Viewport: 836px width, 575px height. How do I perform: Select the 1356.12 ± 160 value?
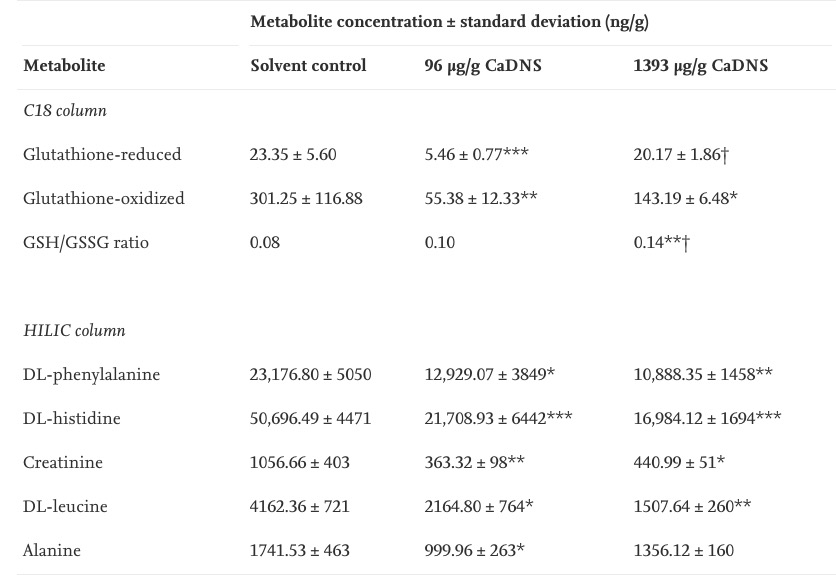683,551
